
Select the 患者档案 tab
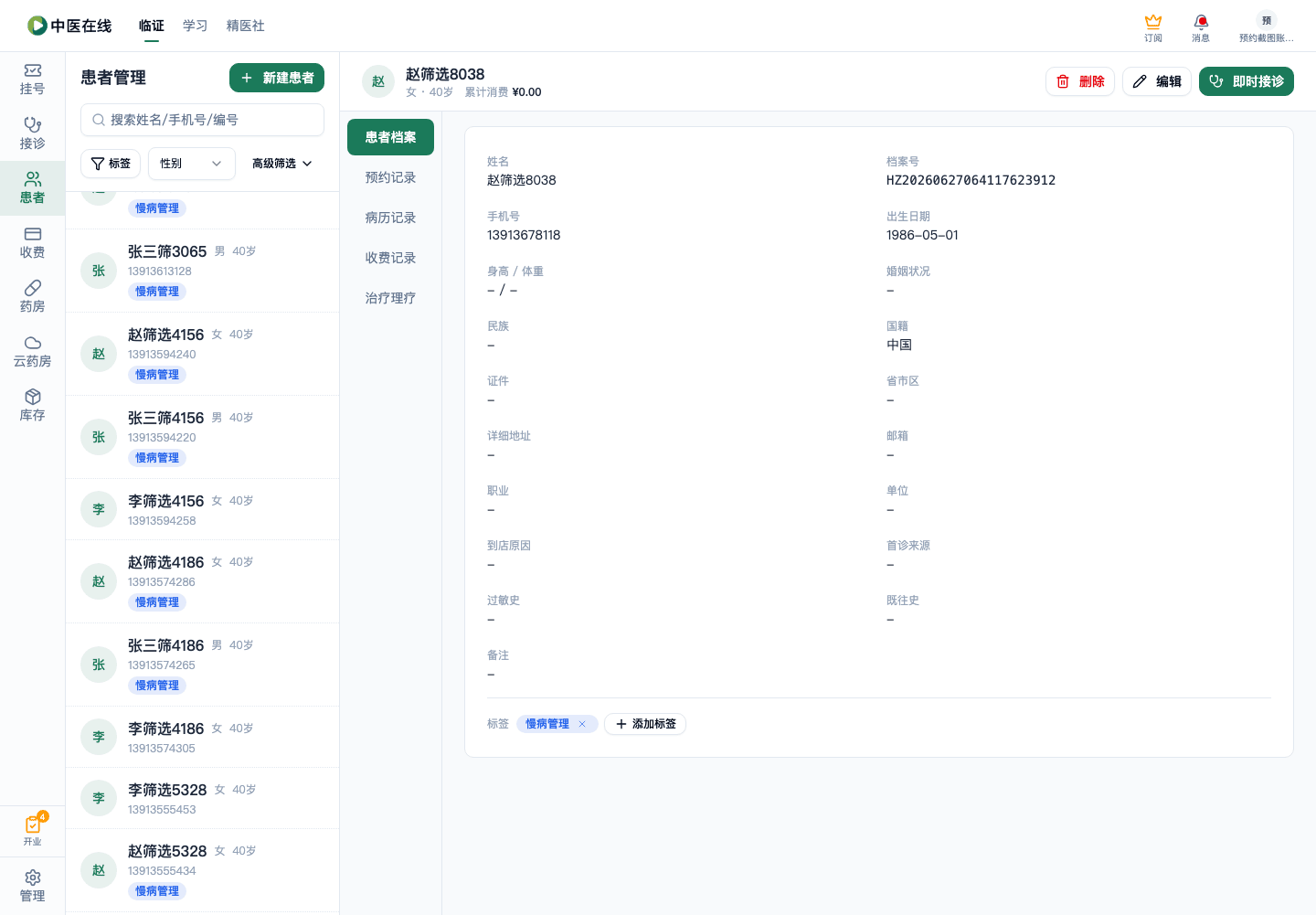click(390, 137)
